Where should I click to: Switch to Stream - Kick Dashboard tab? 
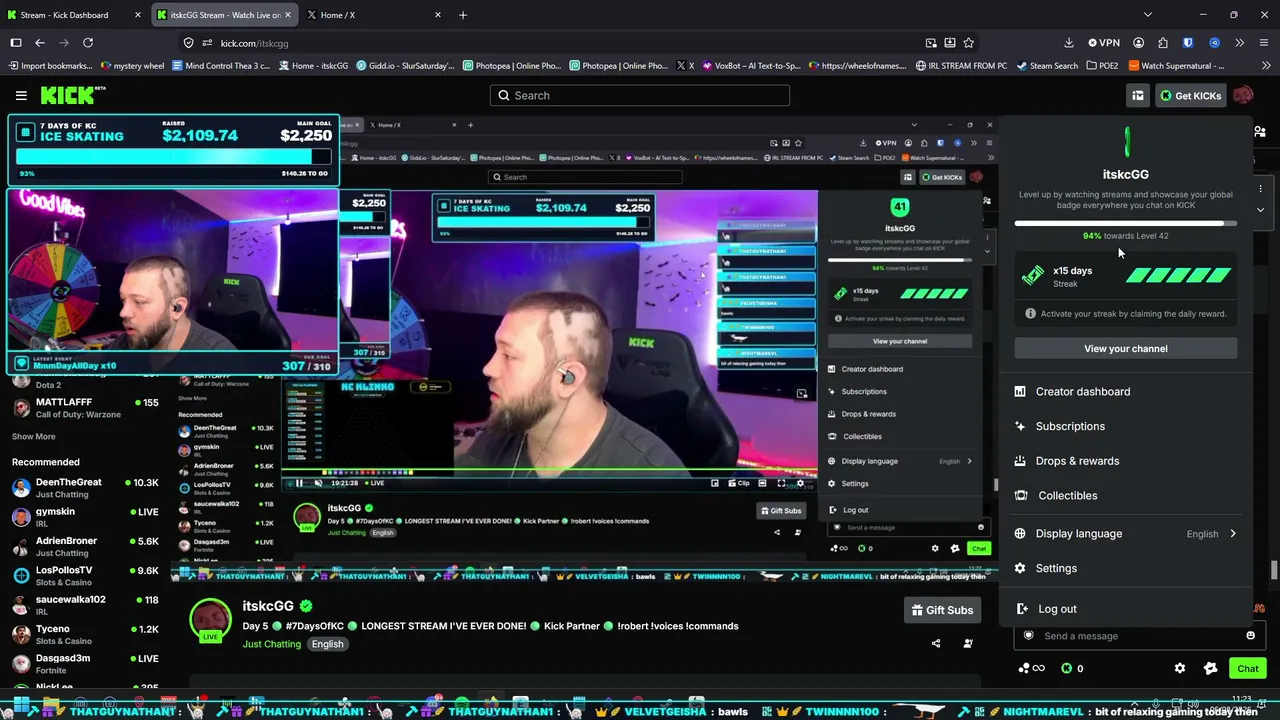point(72,15)
